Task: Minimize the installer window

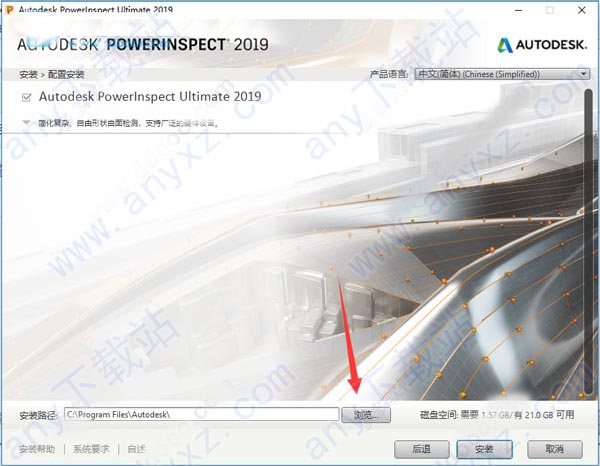Action: click(x=518, y=10)
